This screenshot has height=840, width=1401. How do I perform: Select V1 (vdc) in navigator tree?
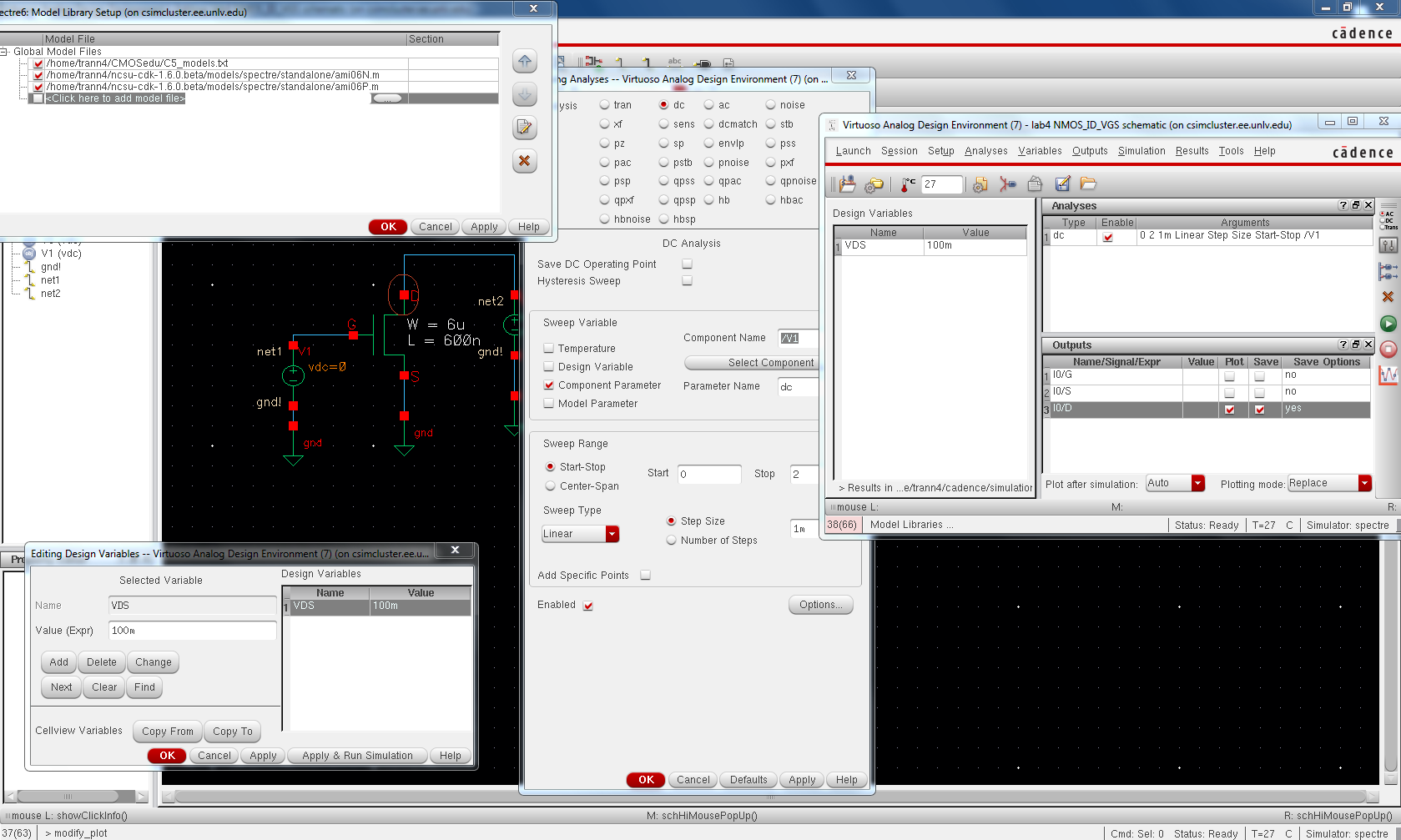61,254
